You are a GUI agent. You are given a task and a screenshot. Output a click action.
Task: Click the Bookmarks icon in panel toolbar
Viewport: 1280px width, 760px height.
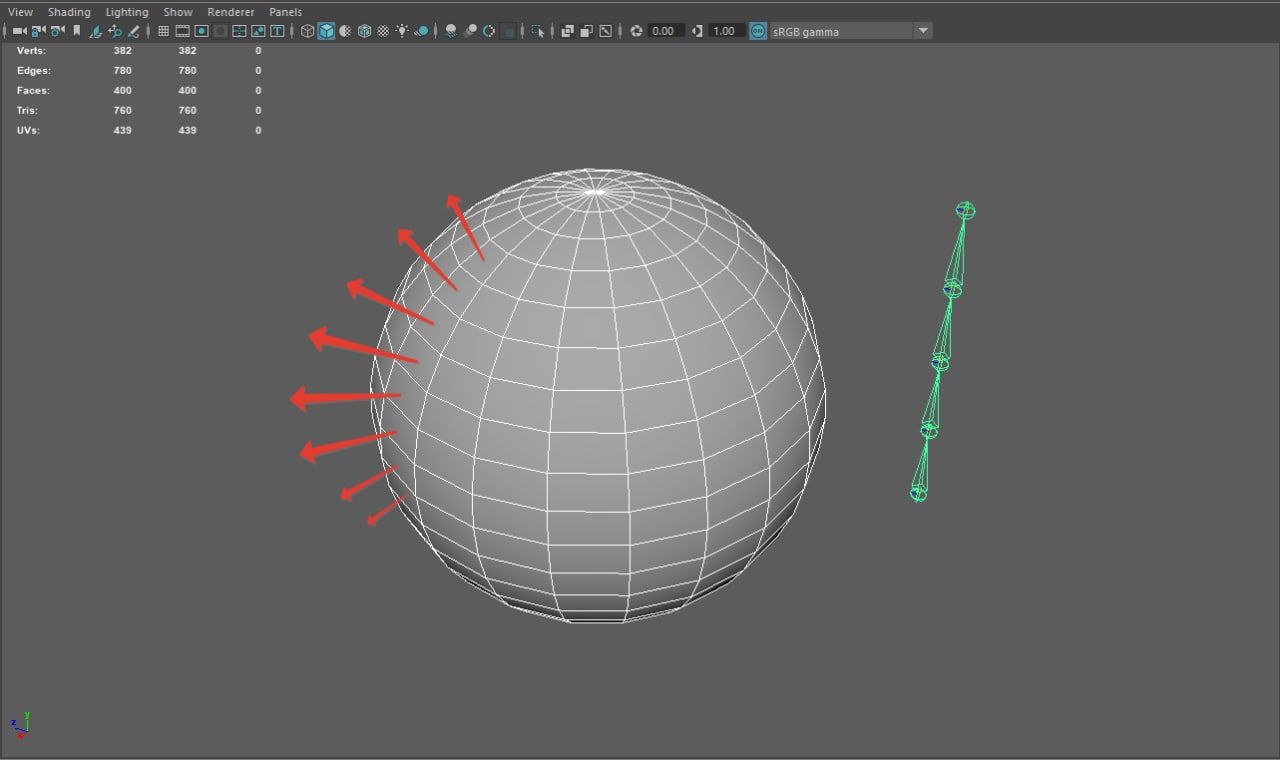point(76,31)
